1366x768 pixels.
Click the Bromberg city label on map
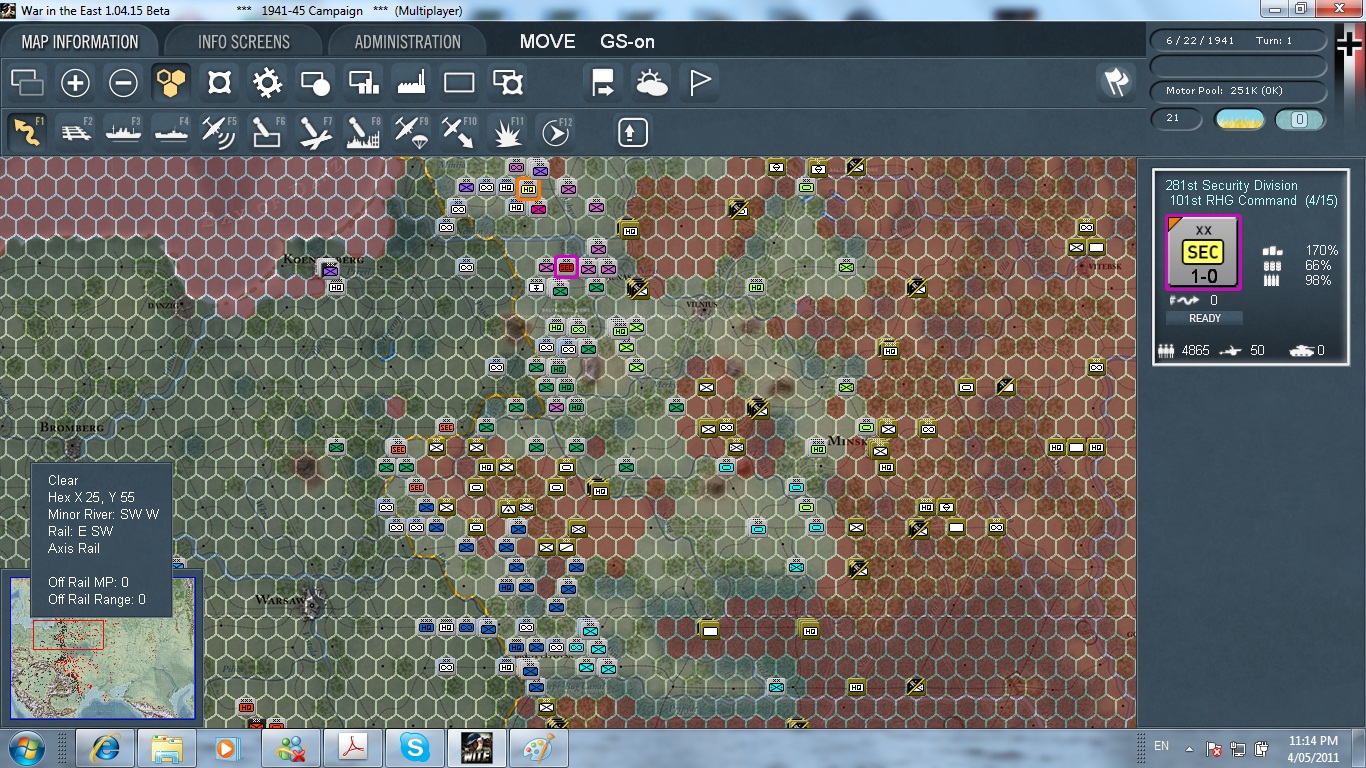coord(71,427)
